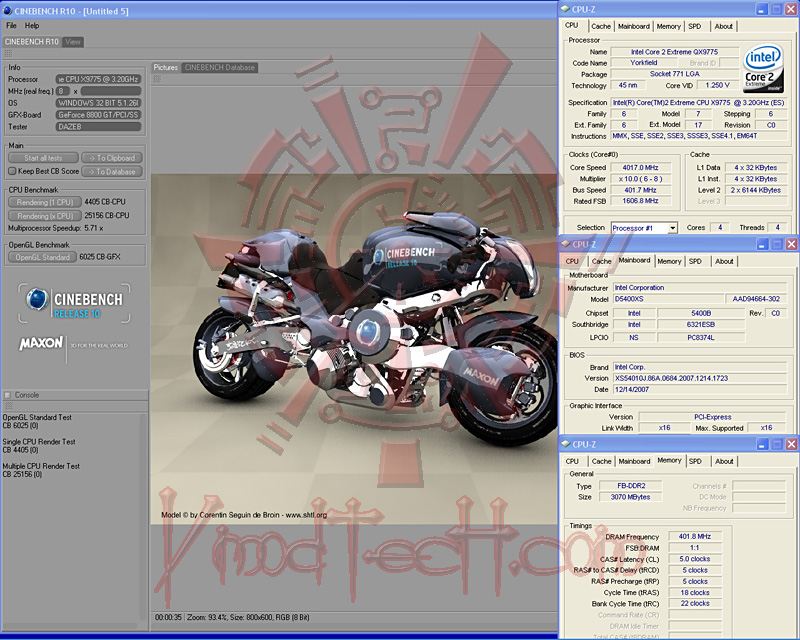Open Cache tab in bottom CPU-Z window
The image size is (800, 640).
[601, 461]
